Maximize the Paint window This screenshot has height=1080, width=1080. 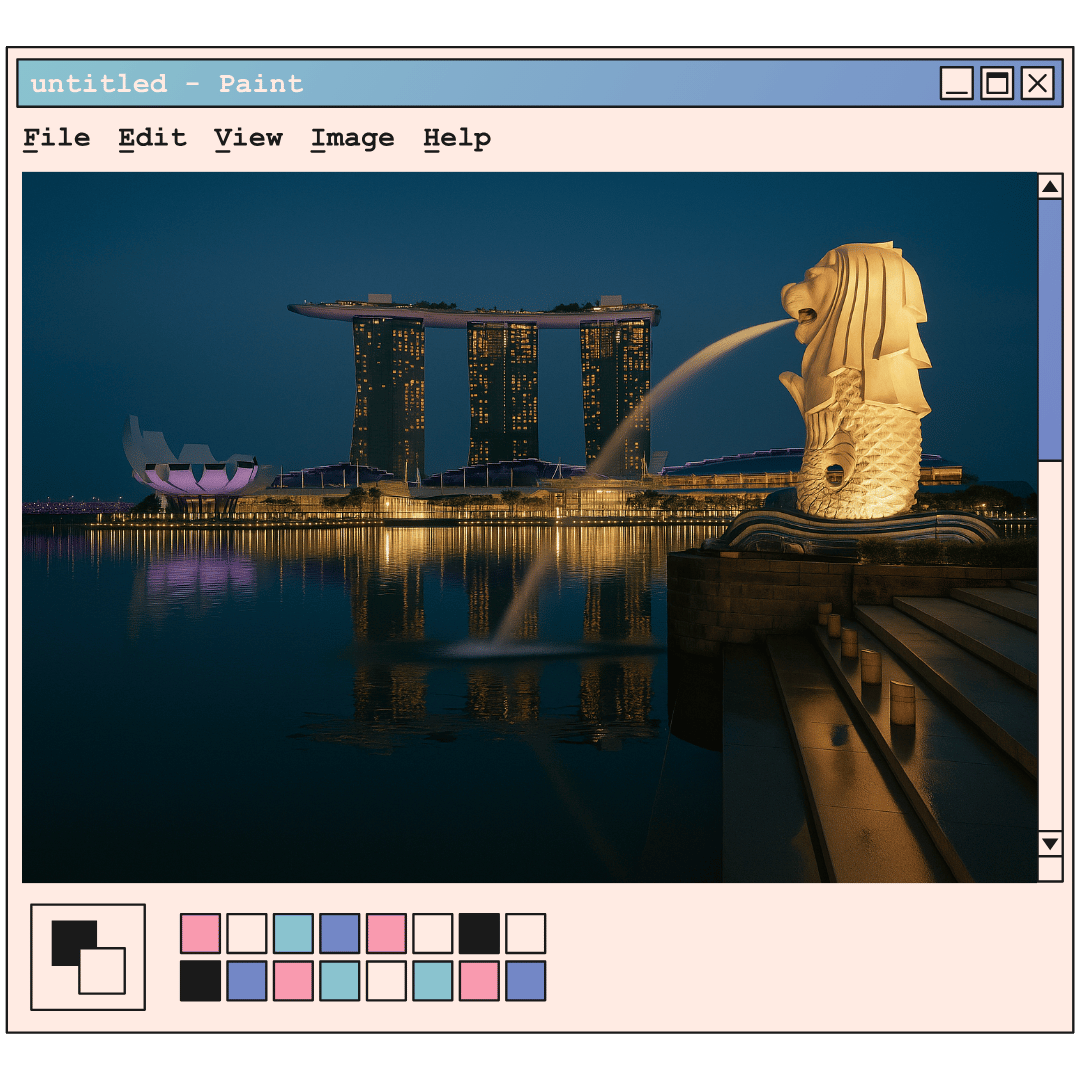(x=997, y=83)
